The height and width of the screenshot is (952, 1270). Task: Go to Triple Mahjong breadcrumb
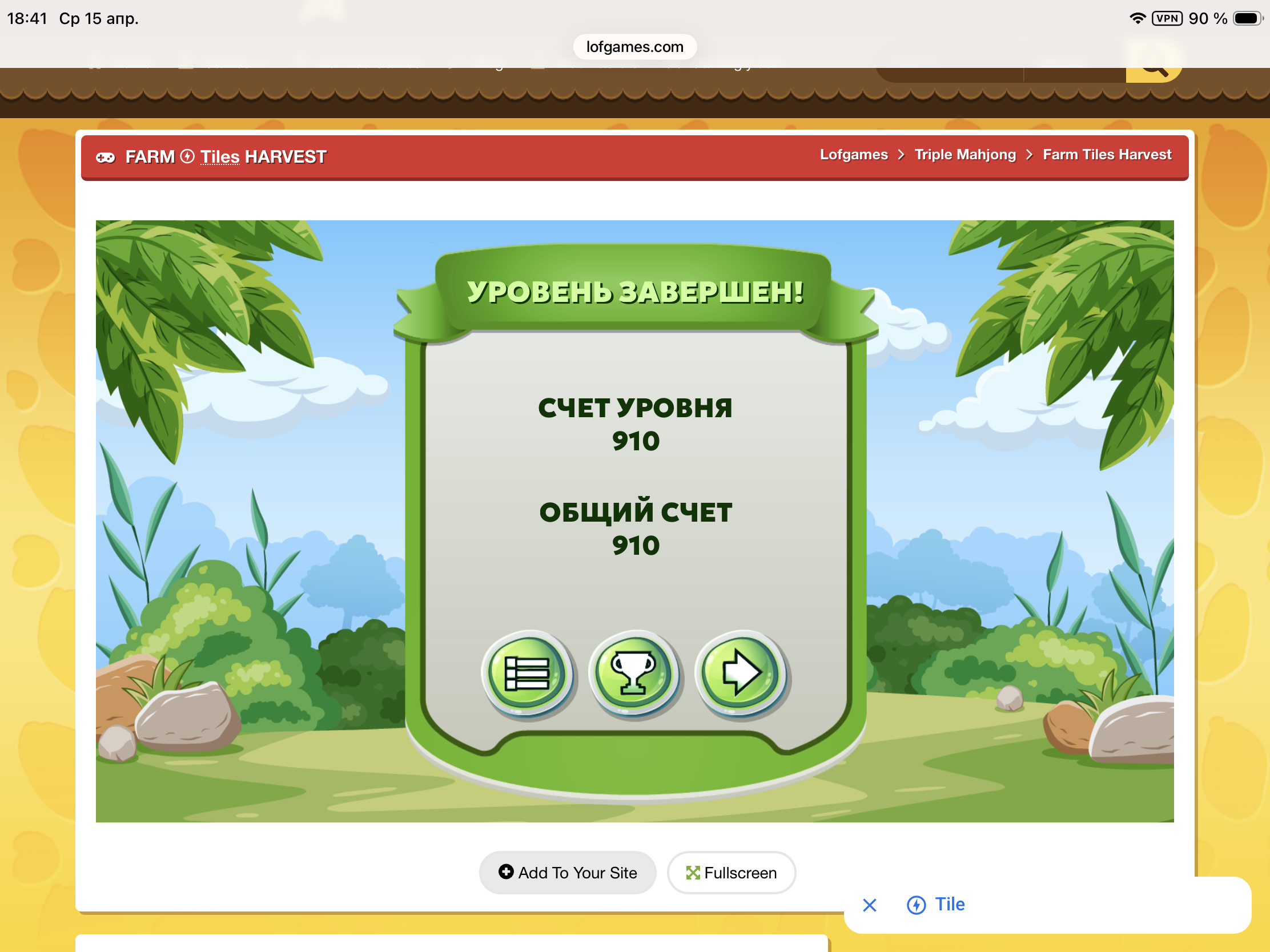tap(964, 155)
